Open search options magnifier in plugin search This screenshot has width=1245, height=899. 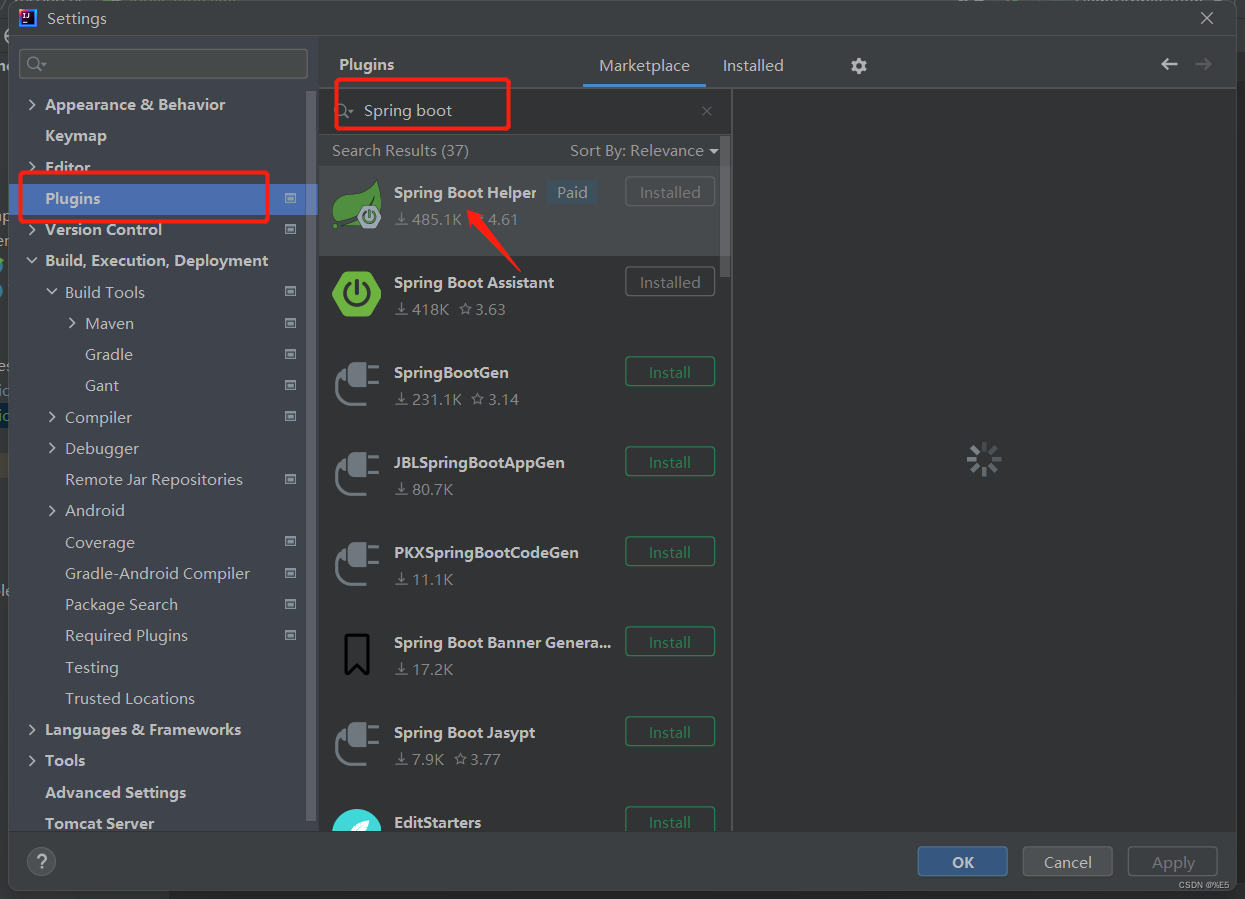pyautogui.click(x=345, y=111)
